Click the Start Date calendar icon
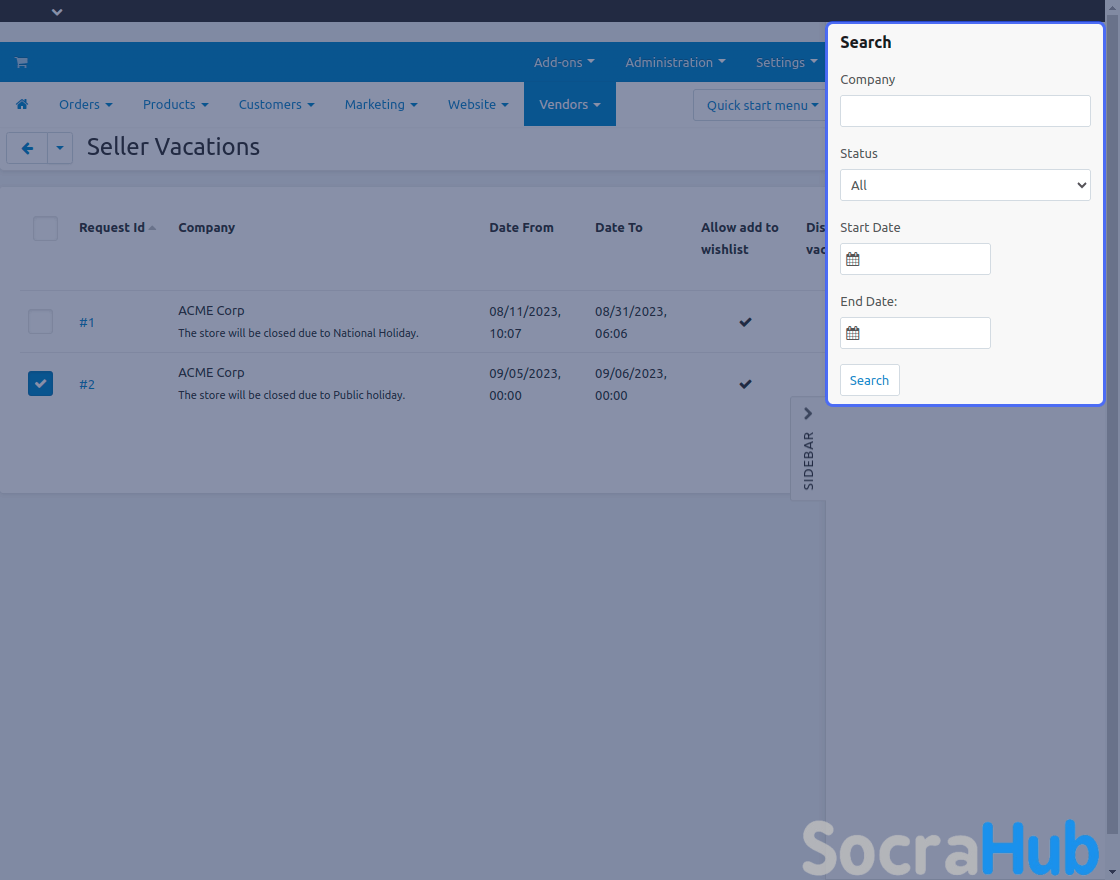1120x880 pixels. (x=853, y=259)
